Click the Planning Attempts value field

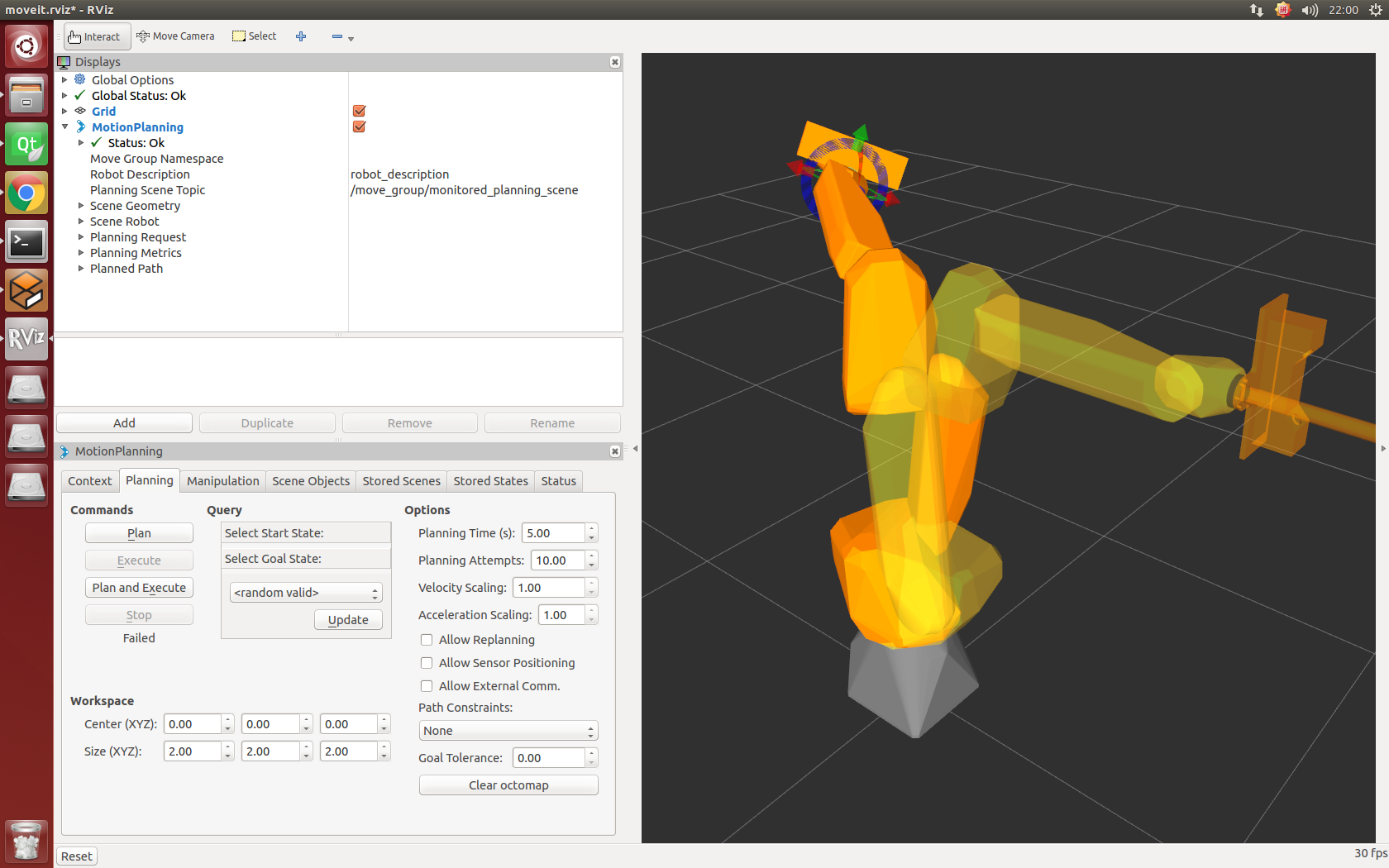click(x=558, y=560)
